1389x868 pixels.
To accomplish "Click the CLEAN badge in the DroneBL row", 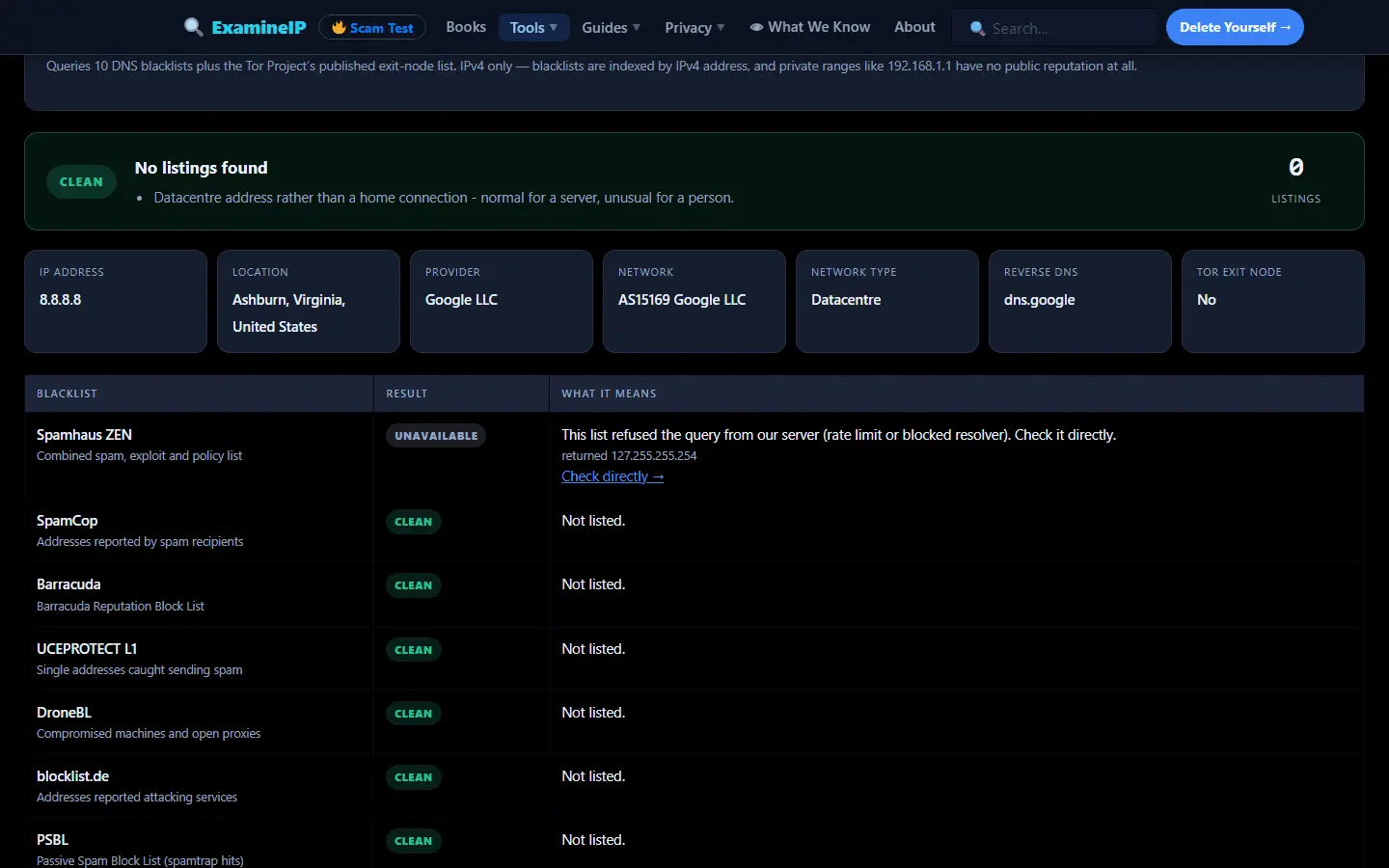I will tap(414, 714).
